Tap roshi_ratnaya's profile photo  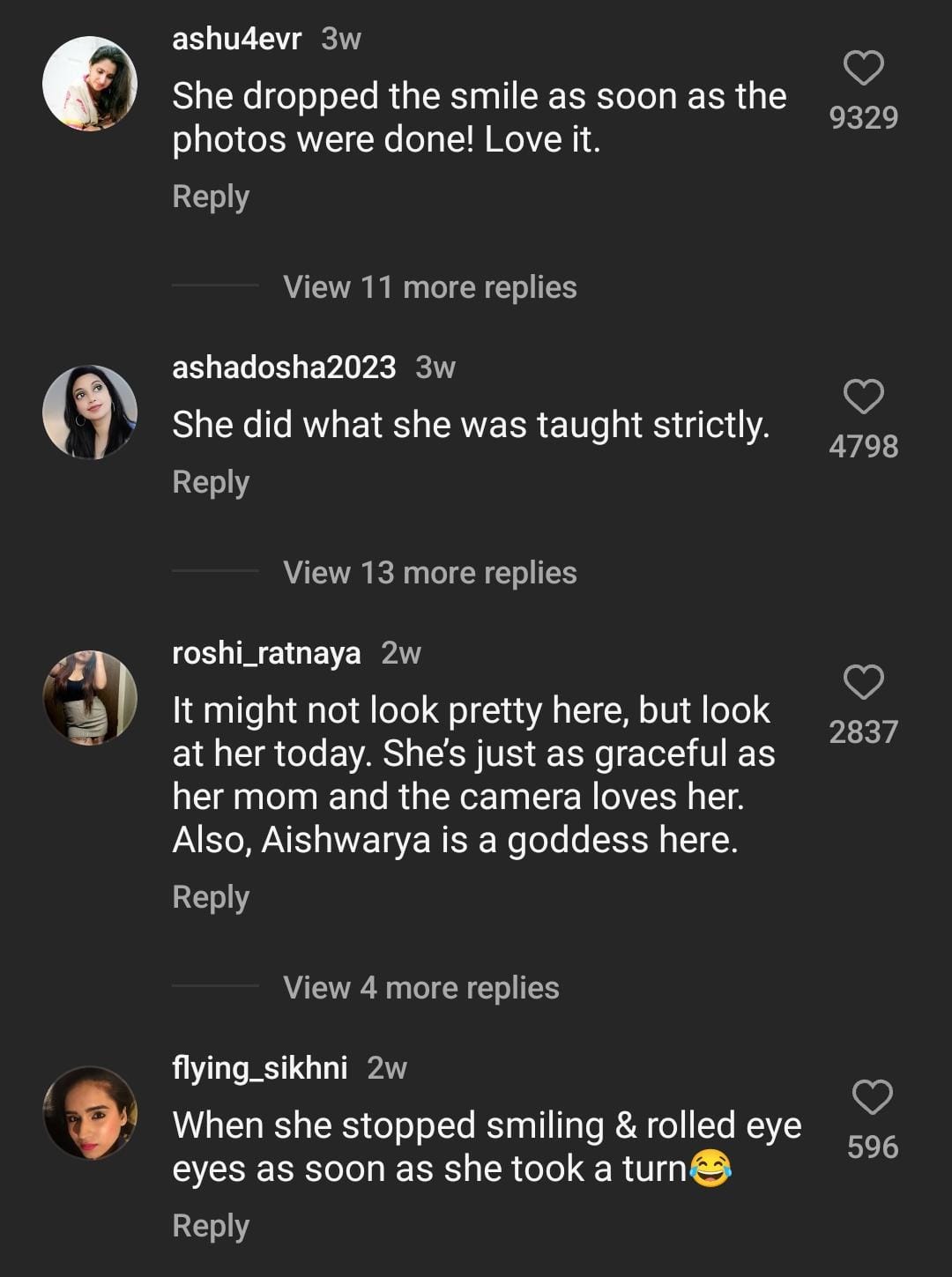click(90, 698)
